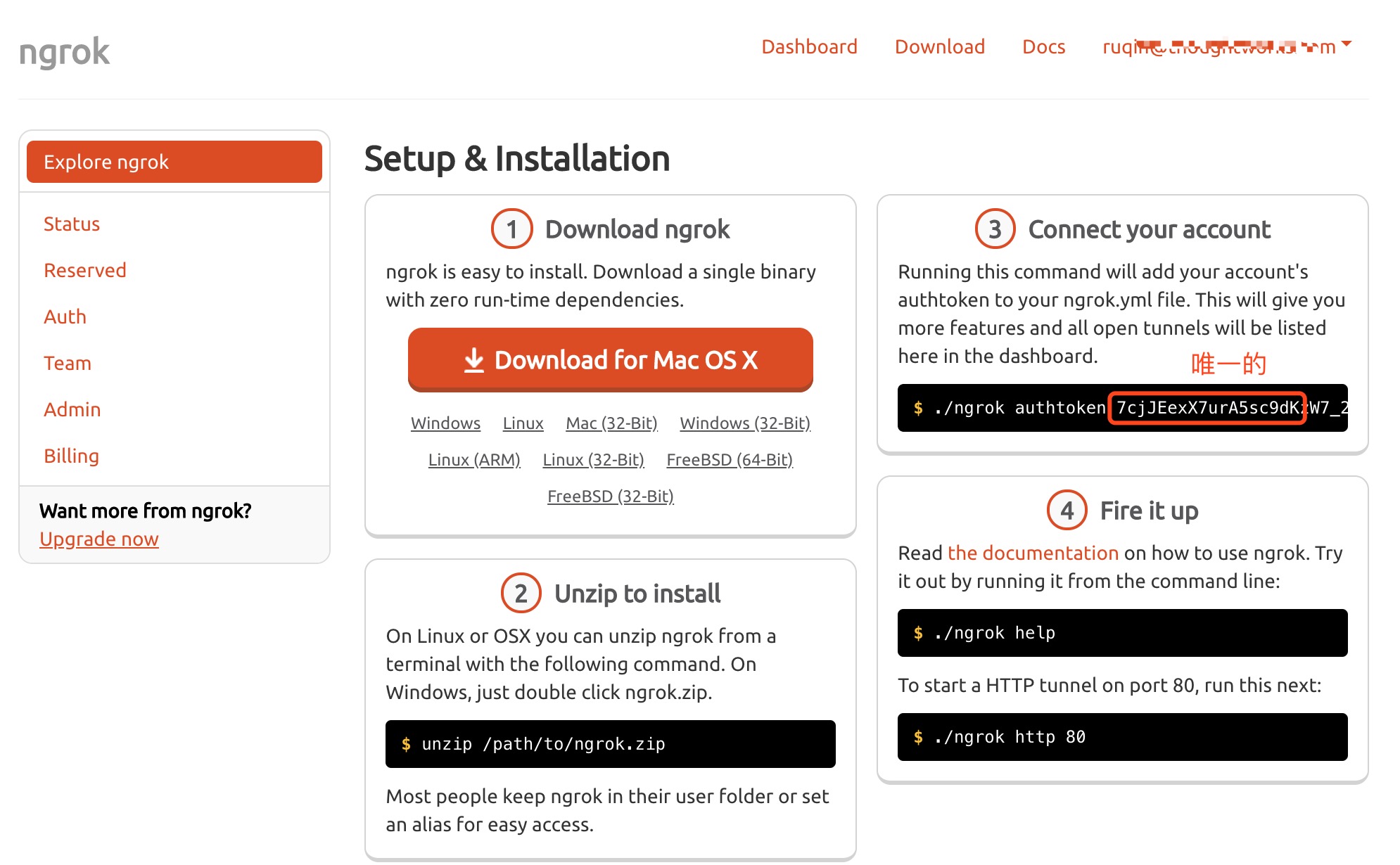The image size is (1400, 865).
Task: Open the Admin sidebar item
Action: pyautogui.click(x=72, y=409)
